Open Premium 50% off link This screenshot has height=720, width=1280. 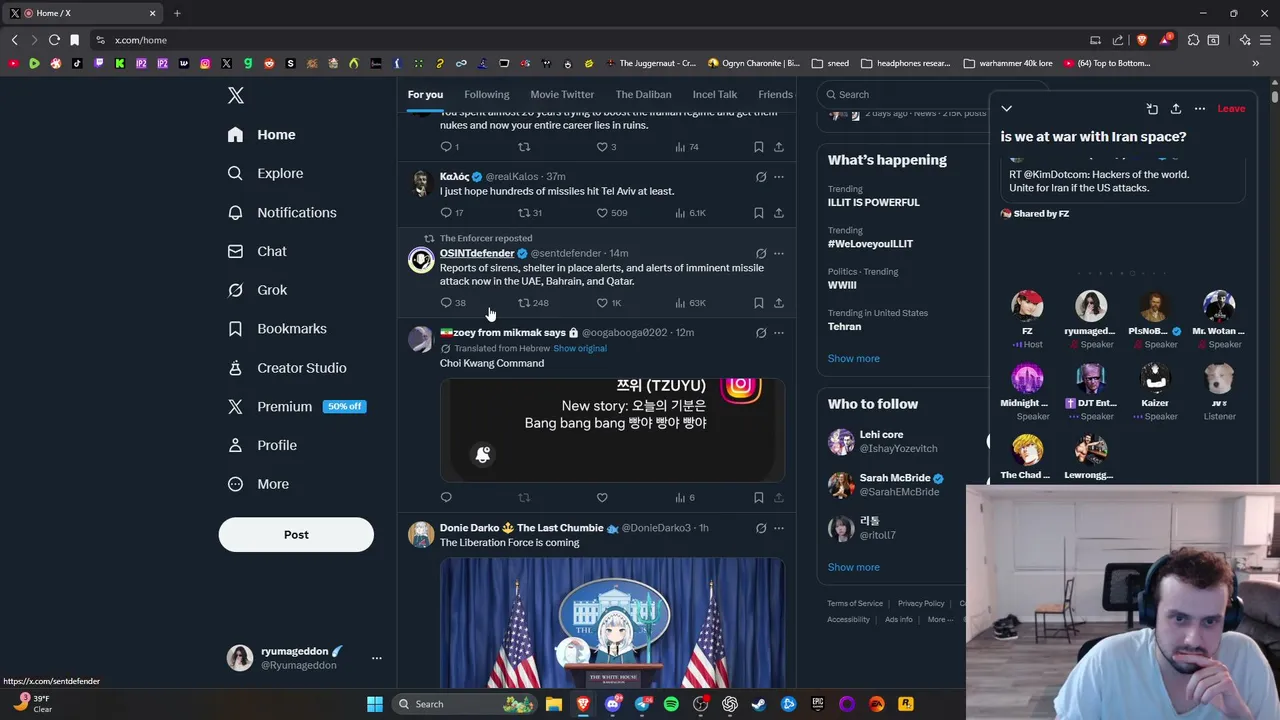pyautogui.click(x=296, y=406)
